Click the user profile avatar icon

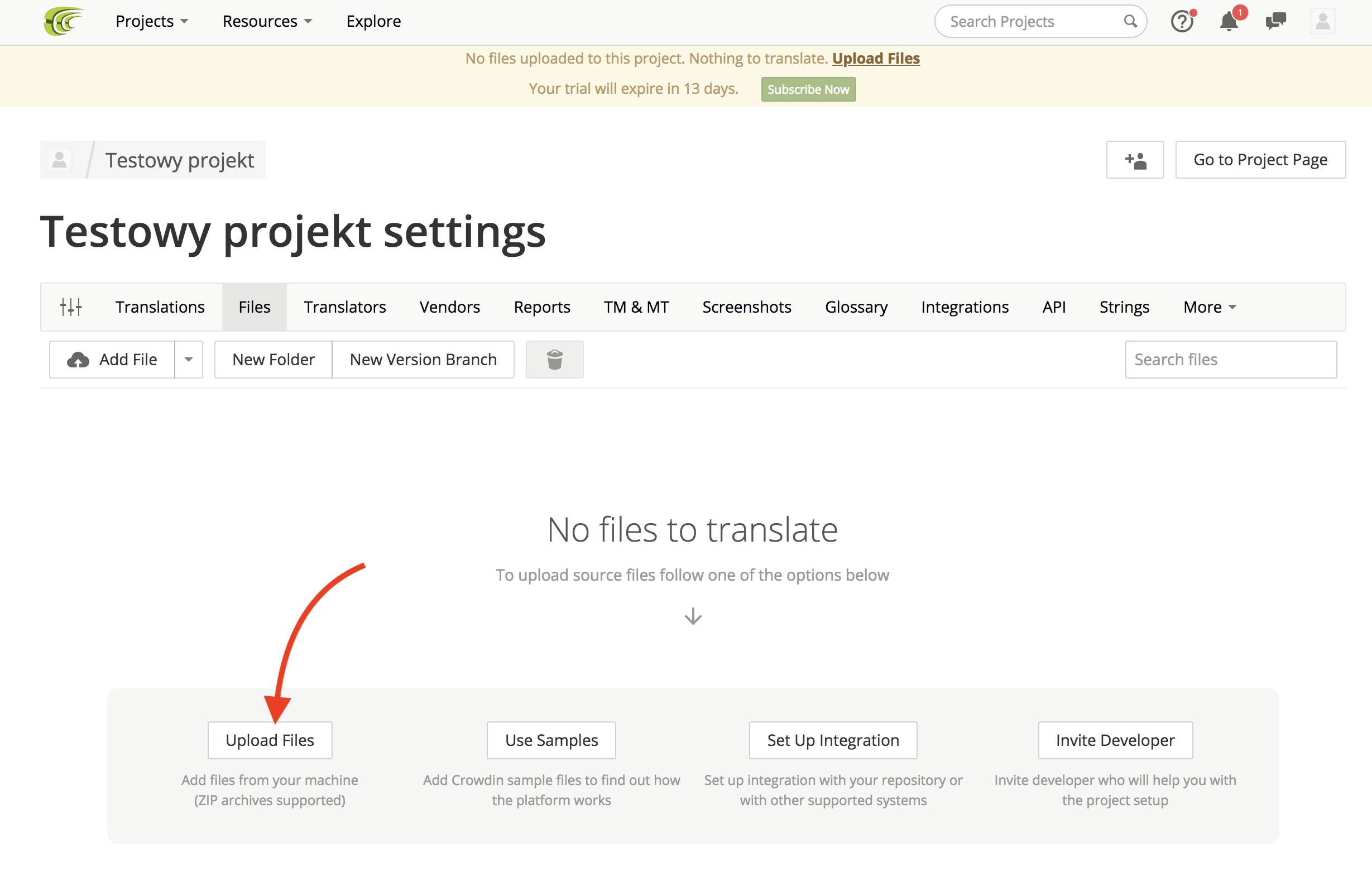point(1322,22)
